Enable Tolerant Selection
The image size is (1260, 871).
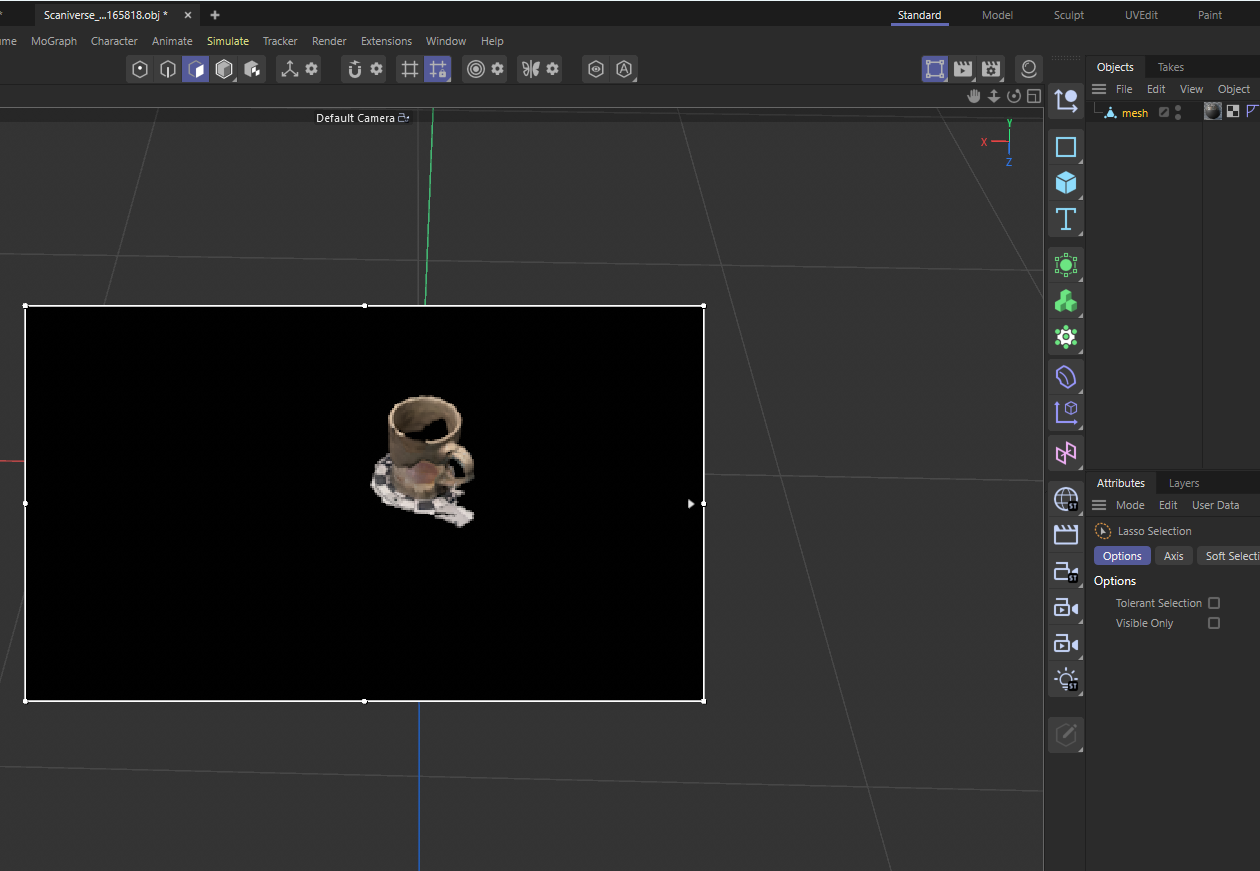point(1214,602)
